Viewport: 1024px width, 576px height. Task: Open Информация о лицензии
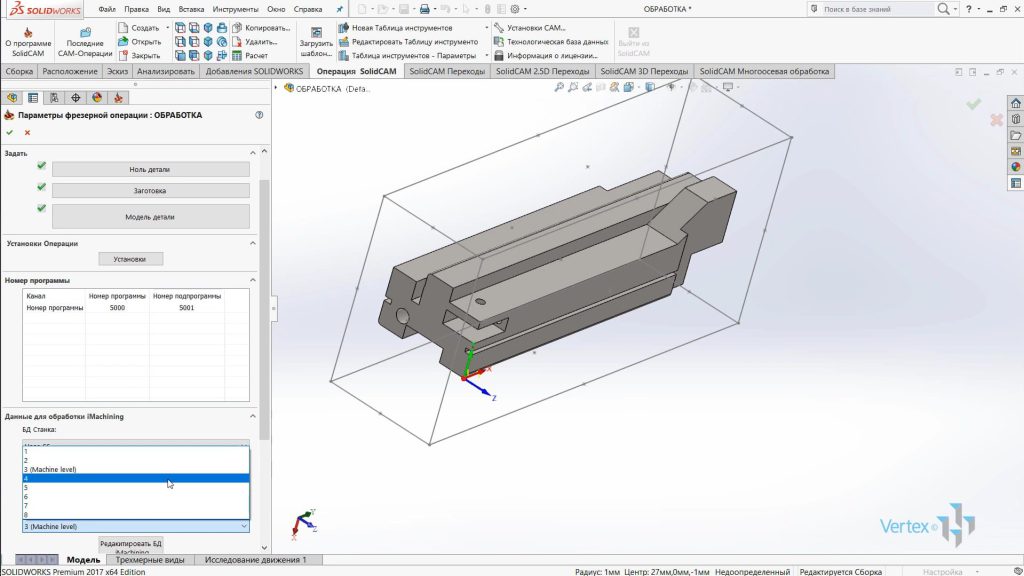[x=546, y=56]
